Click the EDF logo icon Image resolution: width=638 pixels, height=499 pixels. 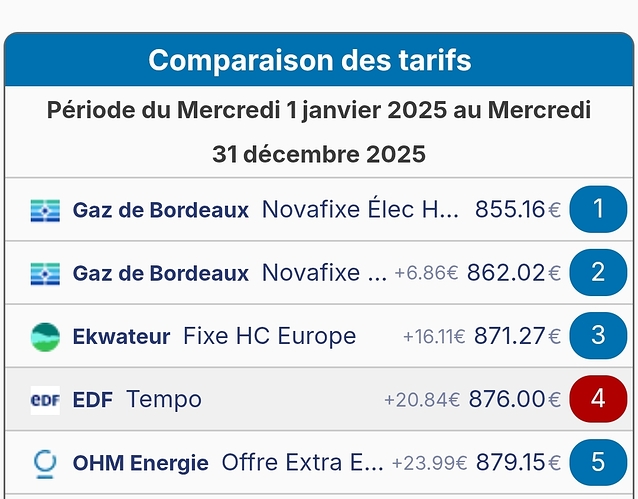tap(45, 399)
